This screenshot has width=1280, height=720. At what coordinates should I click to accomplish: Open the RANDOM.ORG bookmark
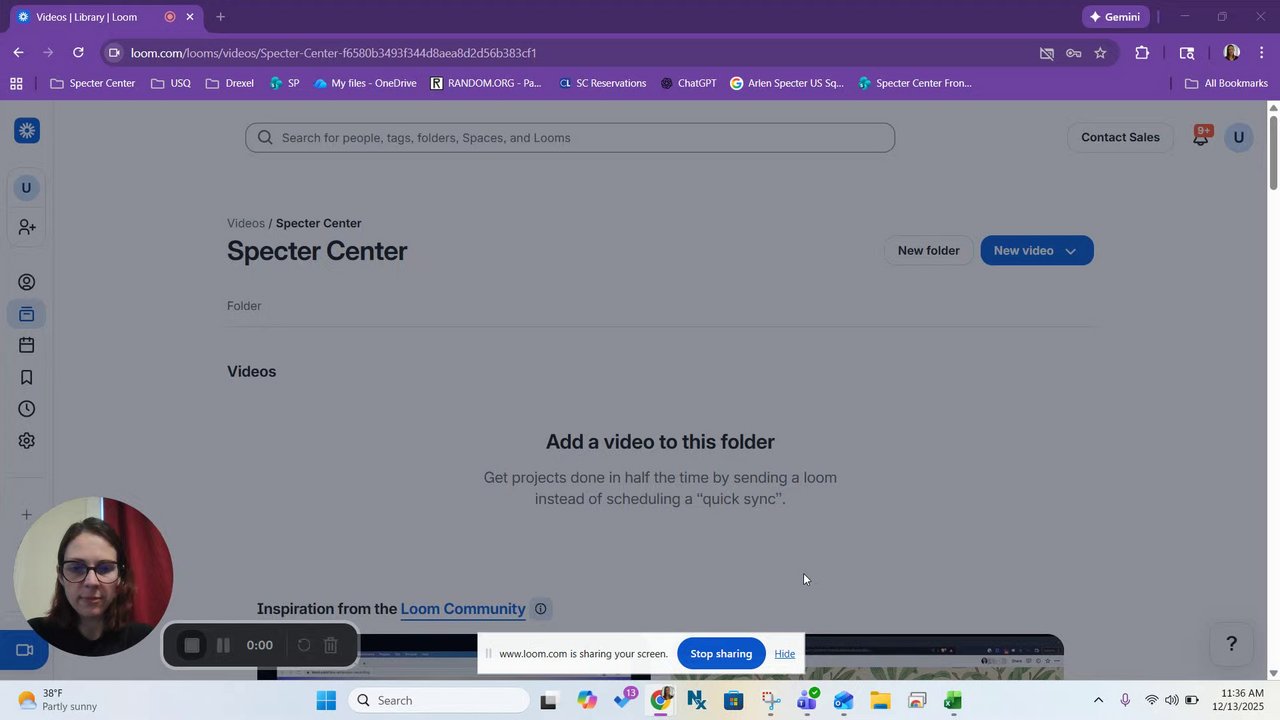pyautogui.click(x=486, y=83)
